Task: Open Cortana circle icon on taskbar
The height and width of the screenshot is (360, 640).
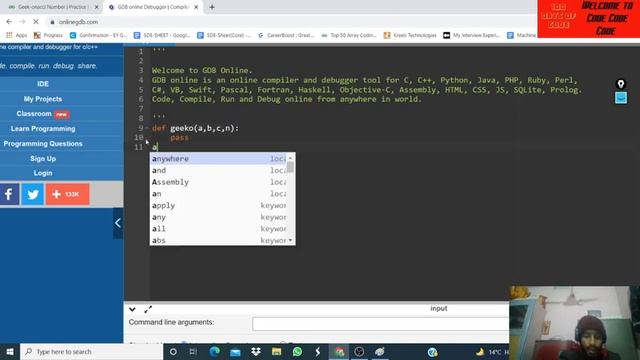Action: [x=173, y=351]
